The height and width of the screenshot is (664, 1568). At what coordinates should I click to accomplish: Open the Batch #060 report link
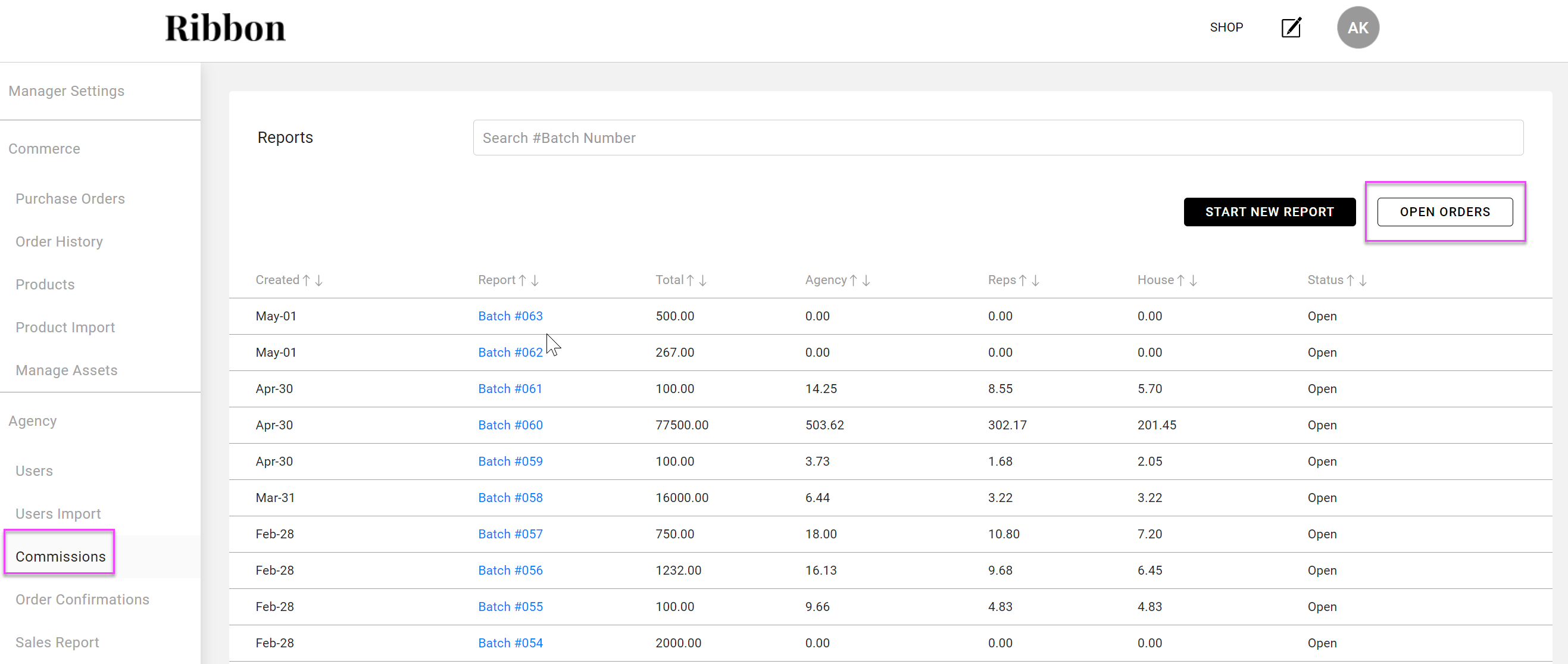[x=510, y=425]
